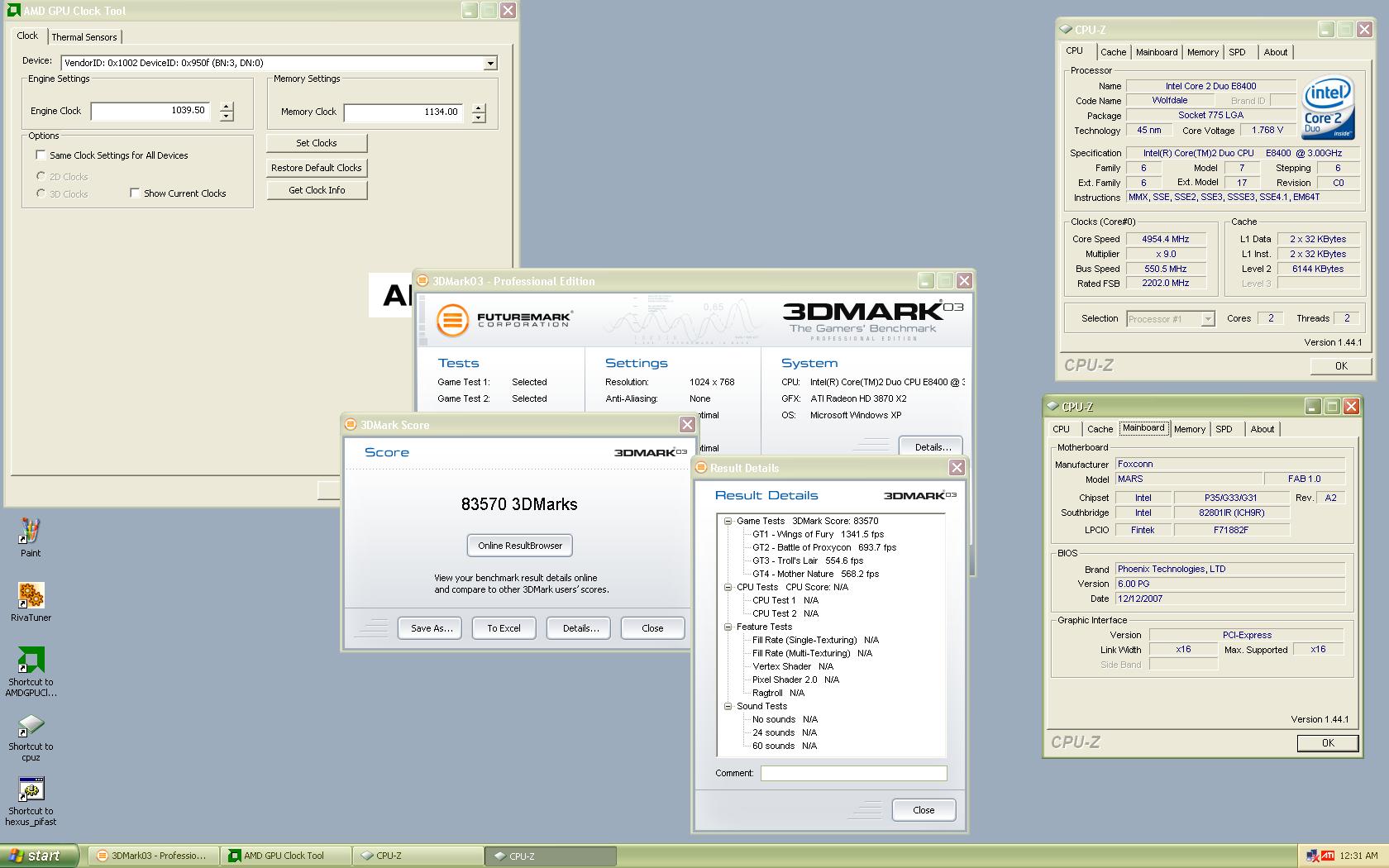Open the Device dropdown in GPU Clock Tool
The height and width of the screenshot is (868, 1389).
[490, 64]
